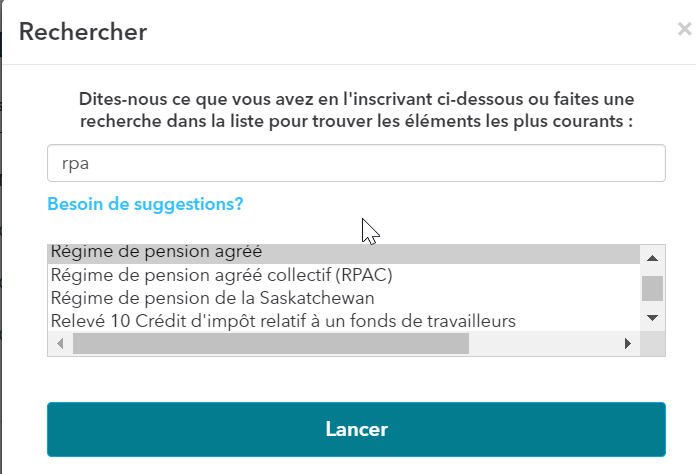Viewport: 696px width, 474px height.
Task: Click the dimmed backdrop left of dialog
Action: click(2, 250)
